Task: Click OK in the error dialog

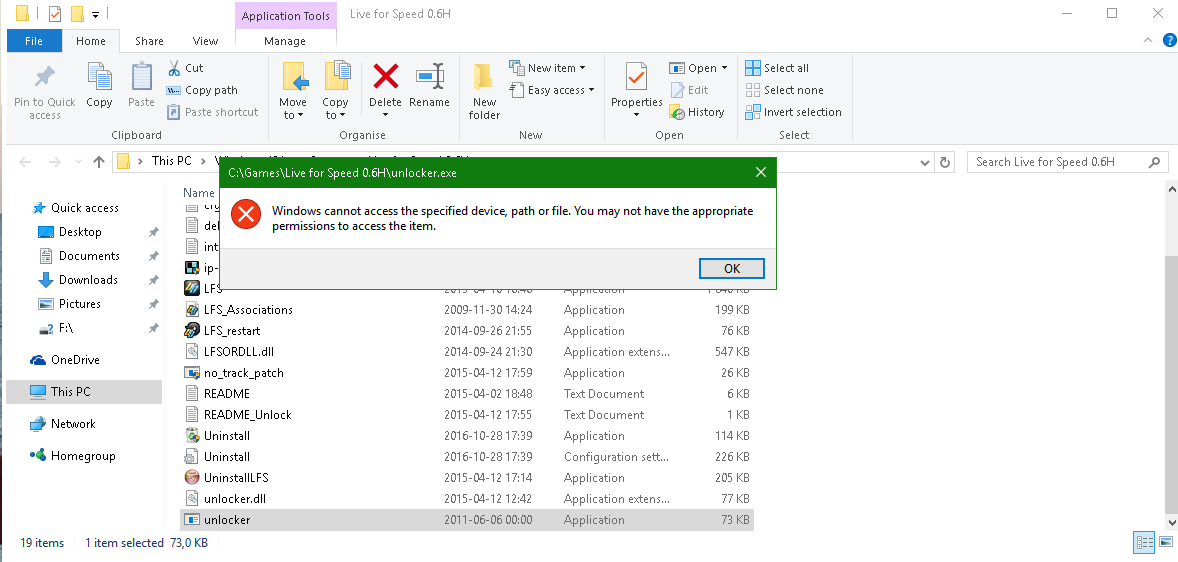Action: pyautogui.click(x=732, y=268)
